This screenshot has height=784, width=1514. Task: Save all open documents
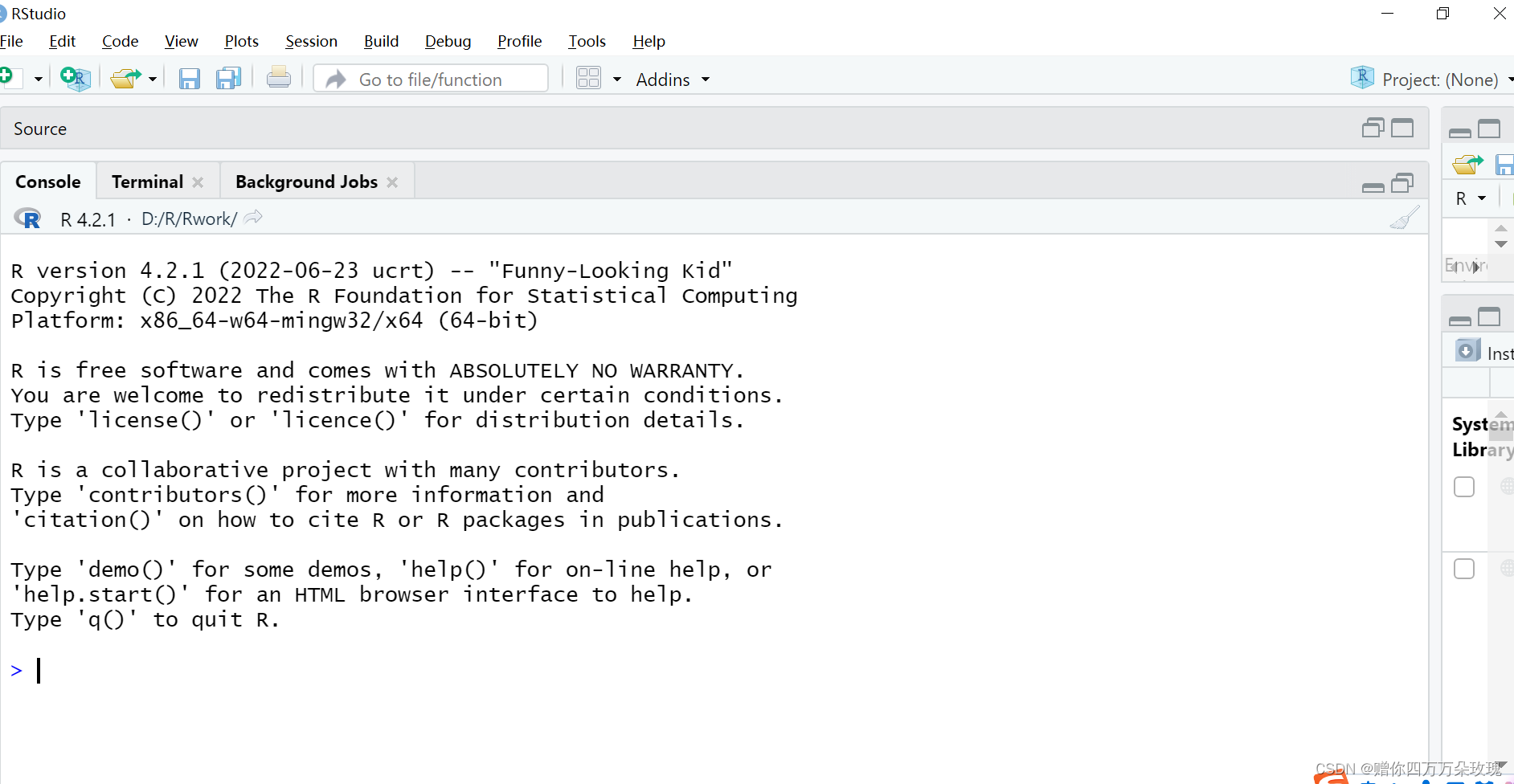pyautogui.click(x=228, y=78)
